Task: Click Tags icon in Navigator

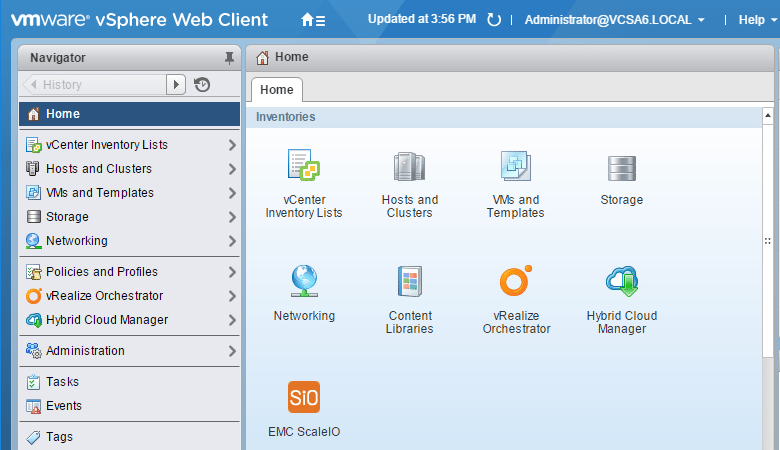Action: tap(33, 437)
